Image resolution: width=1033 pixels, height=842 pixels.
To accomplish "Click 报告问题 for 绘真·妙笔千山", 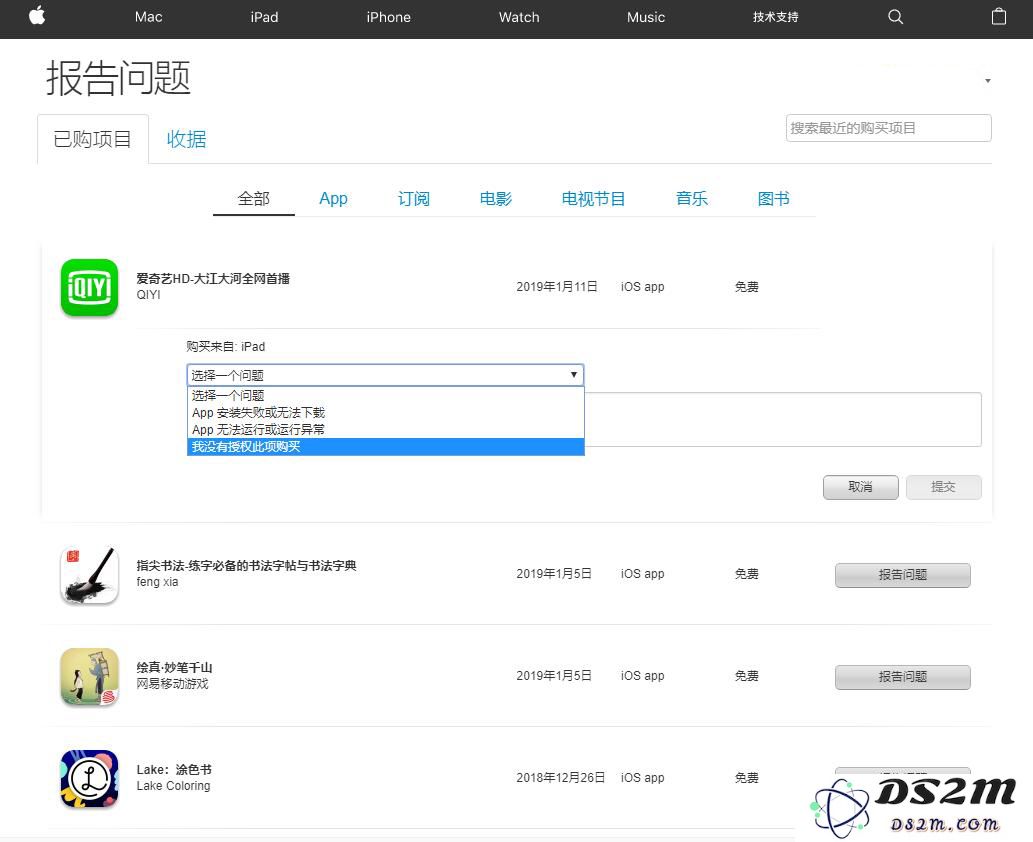I will pos(903,677).
